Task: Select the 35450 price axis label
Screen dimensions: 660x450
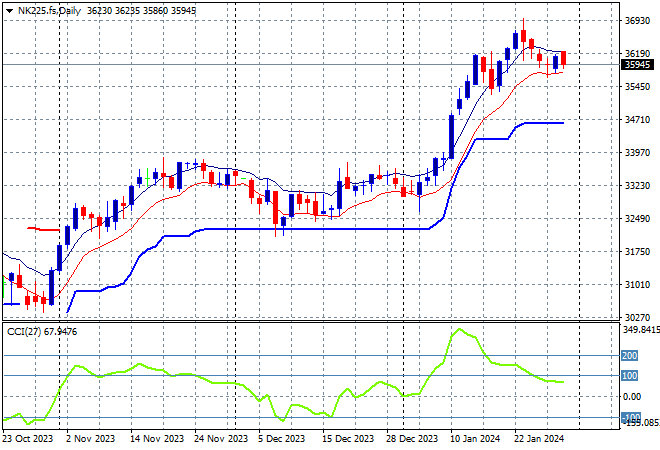Action: pyautogui.click(x=637, y=87)
